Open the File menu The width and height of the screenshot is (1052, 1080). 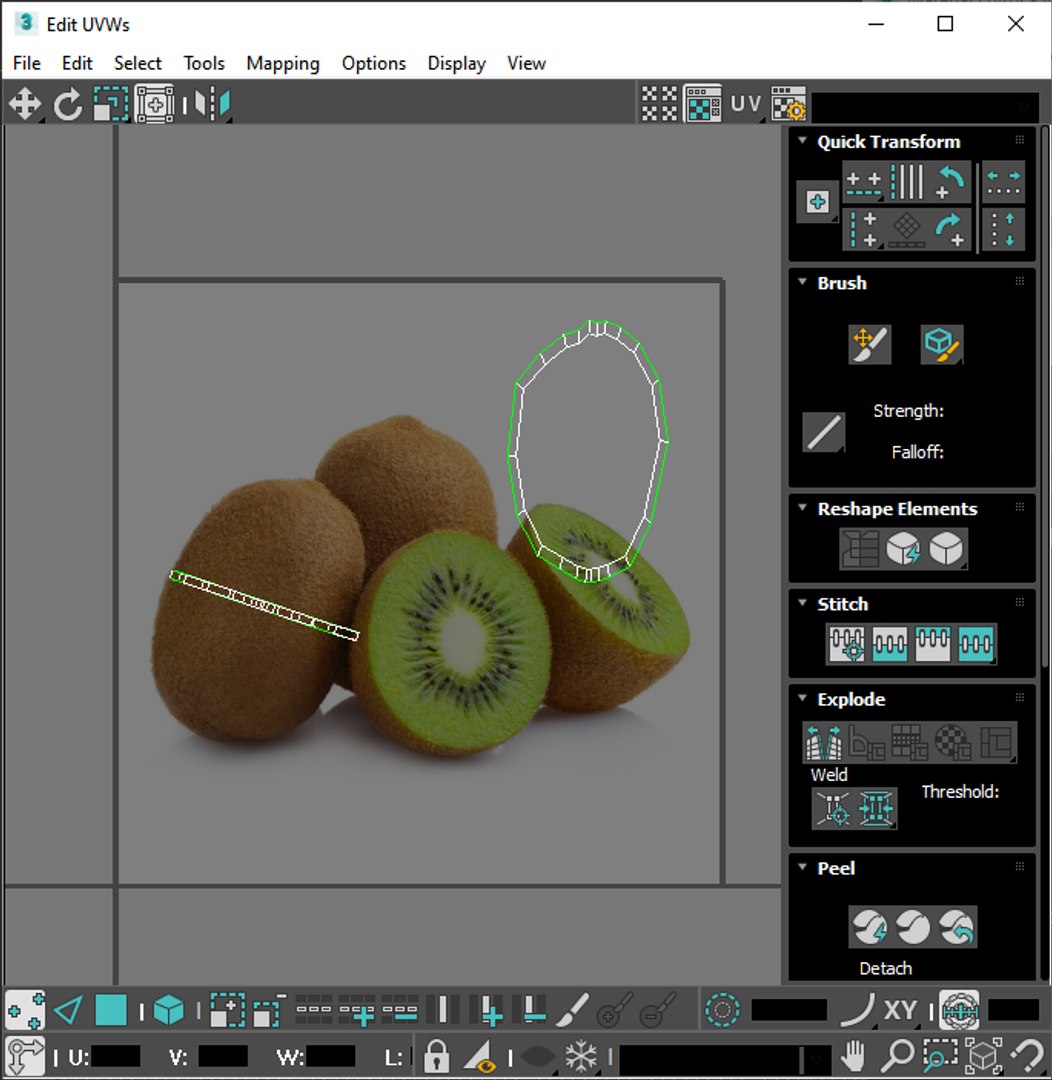[x=27, y=63]
